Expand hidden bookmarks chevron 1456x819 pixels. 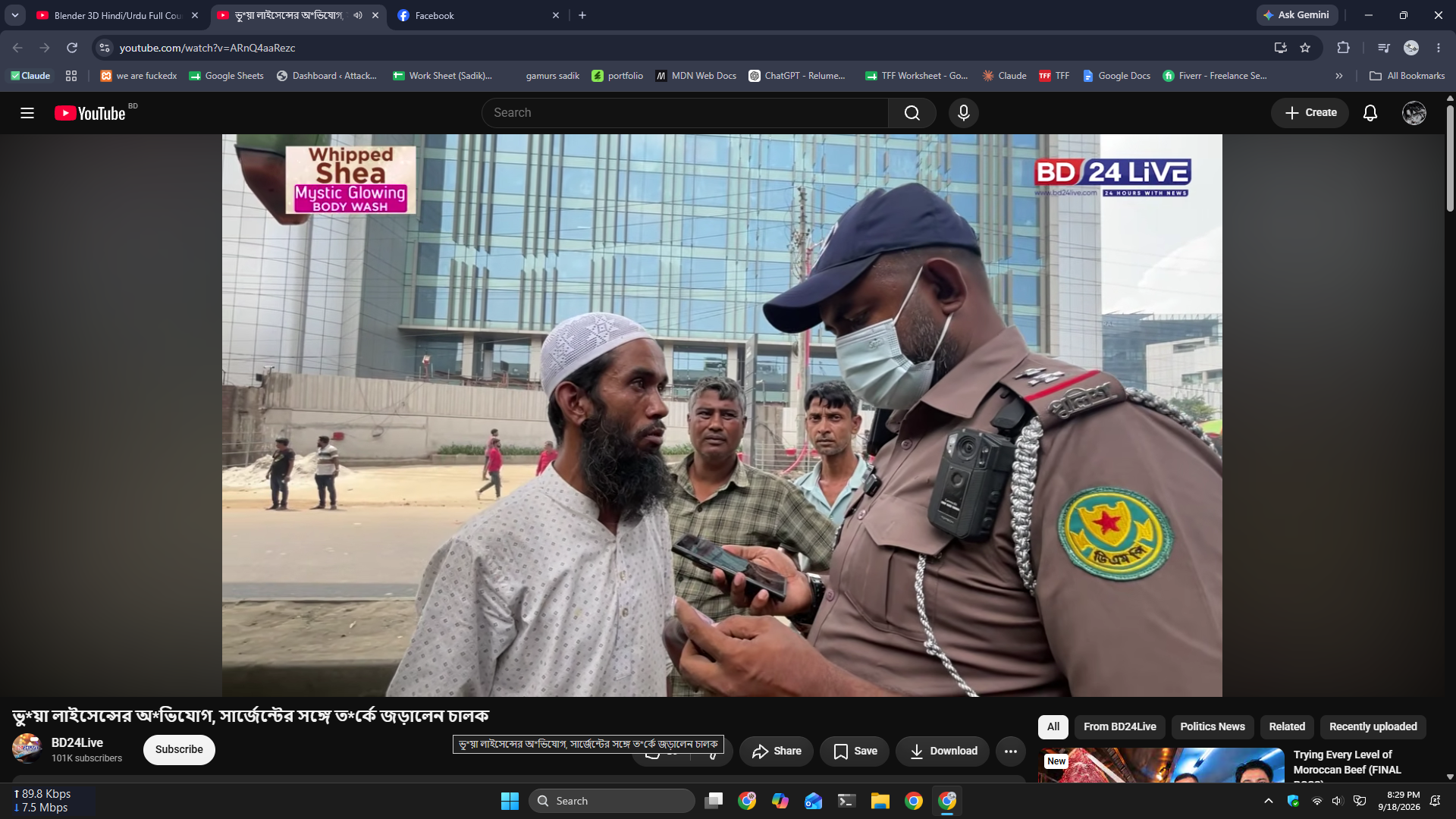1338,76
